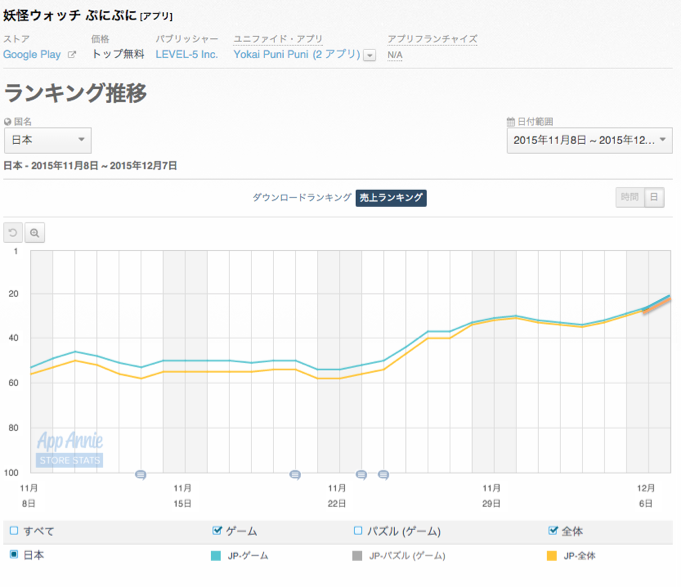Image resolution: width=681 pixels, height=588 pixels.
Task: Click the first event comment marker on the timeline
Action: click(x=141, y=474)
